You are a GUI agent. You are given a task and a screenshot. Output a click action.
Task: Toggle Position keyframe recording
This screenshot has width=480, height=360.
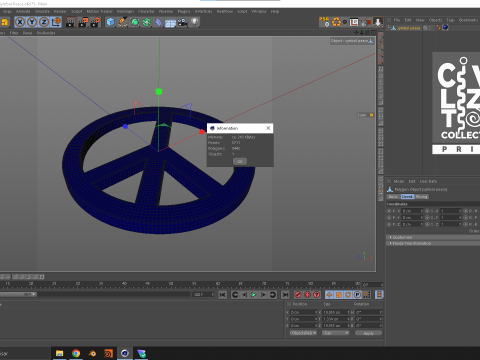pos(329,295)
